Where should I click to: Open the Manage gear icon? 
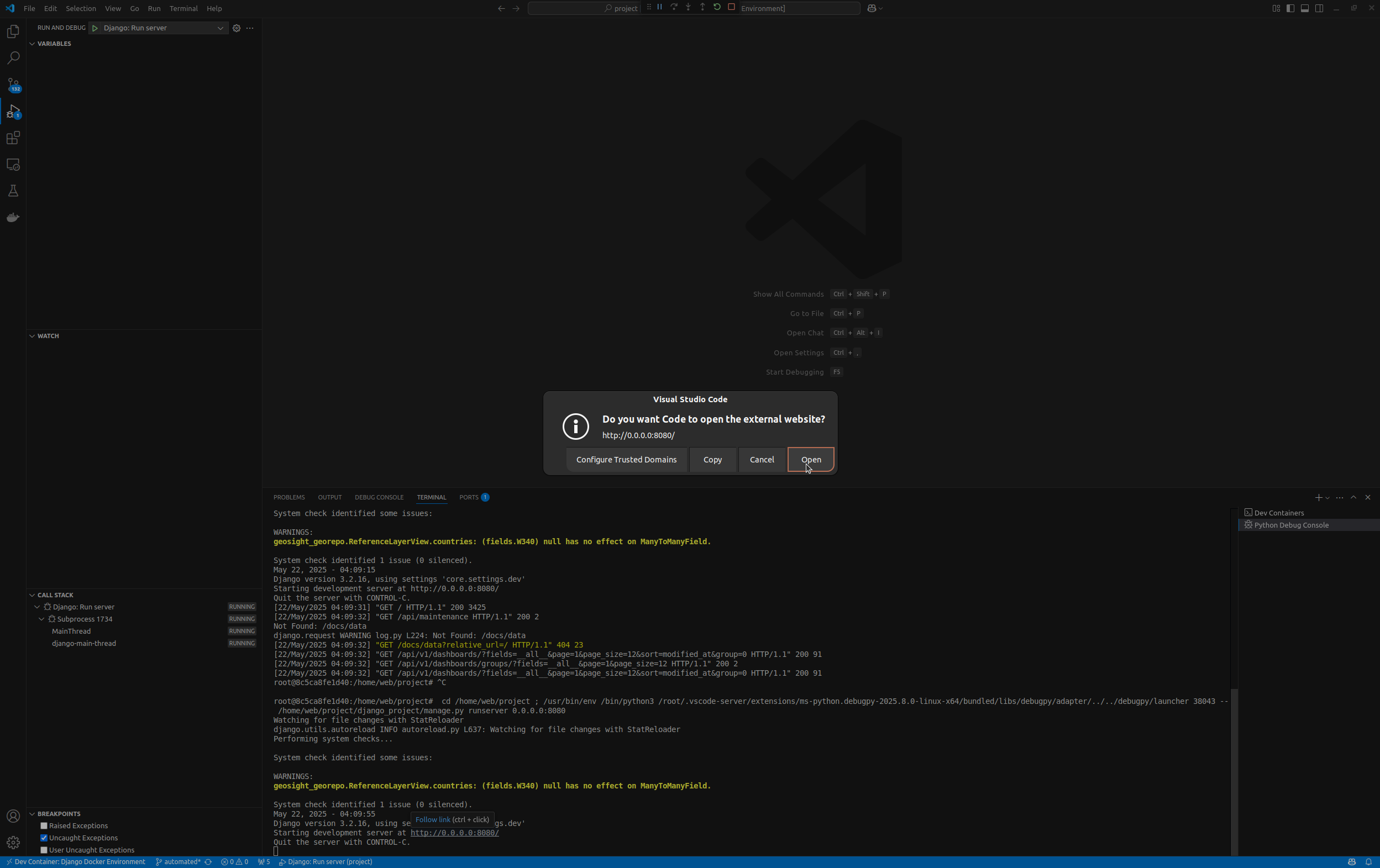(13, 842)
